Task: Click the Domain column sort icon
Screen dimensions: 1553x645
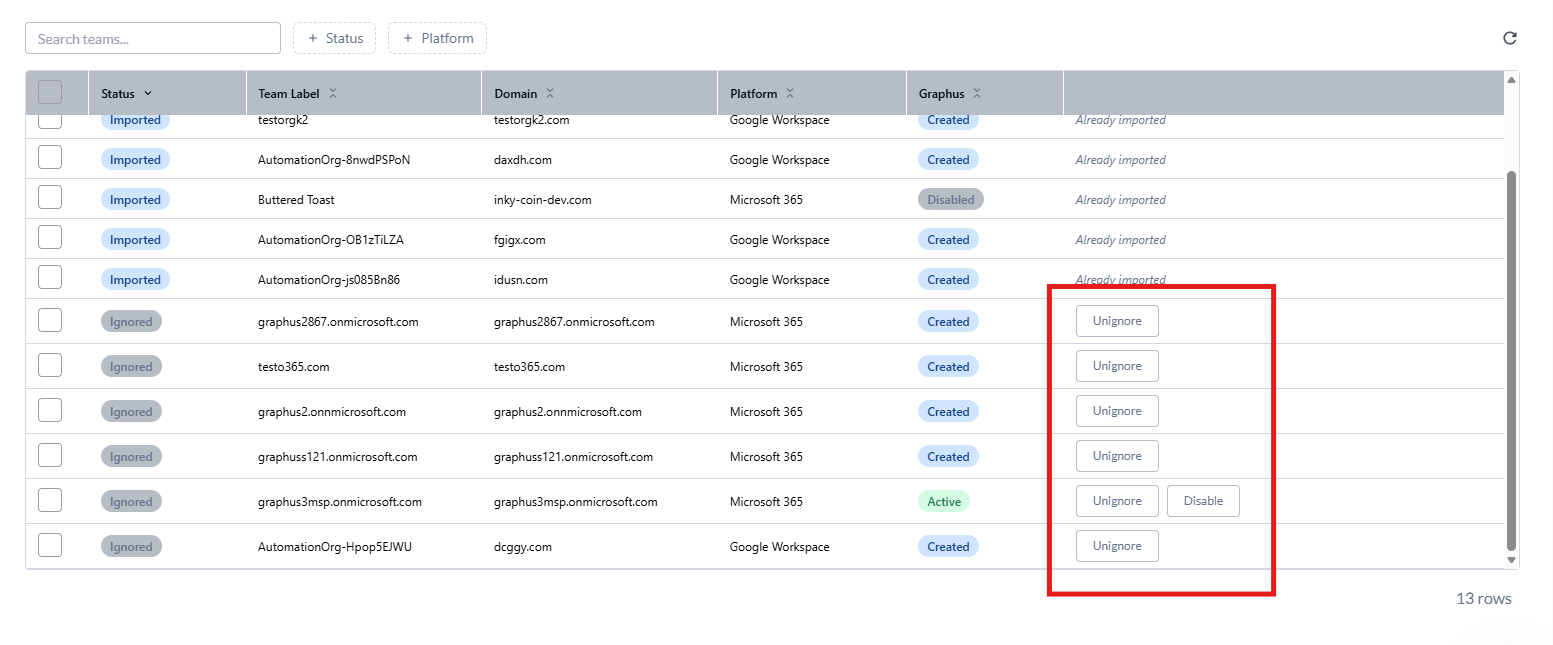Action: point(550,93)
